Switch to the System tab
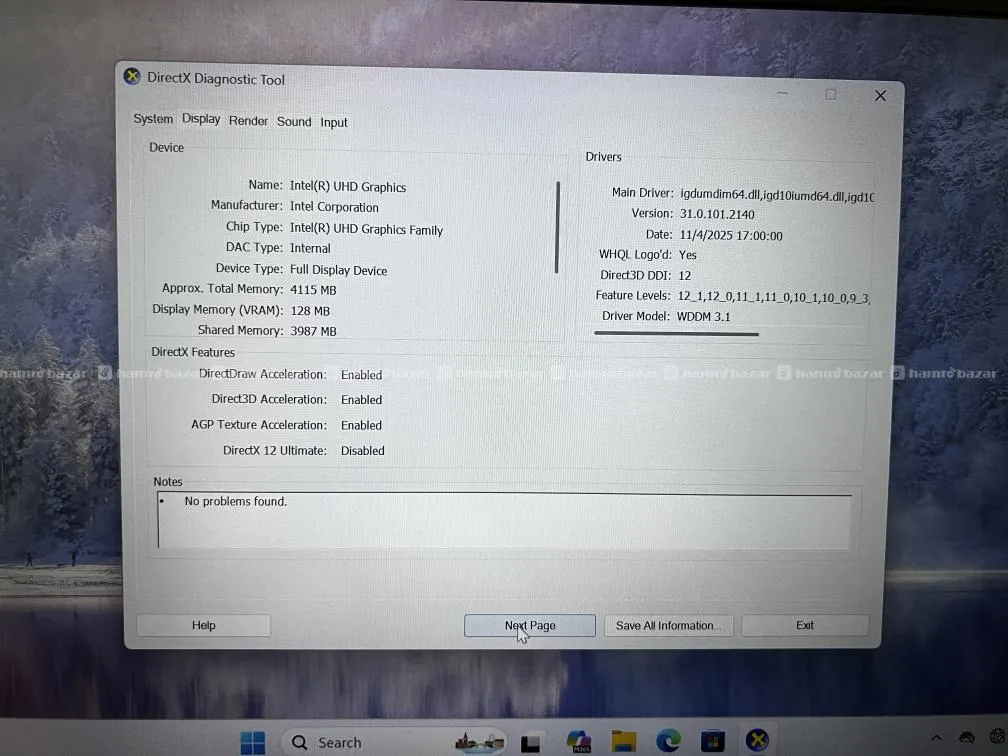The height and width of the screenshot is (756, 1008). (153, 119)
